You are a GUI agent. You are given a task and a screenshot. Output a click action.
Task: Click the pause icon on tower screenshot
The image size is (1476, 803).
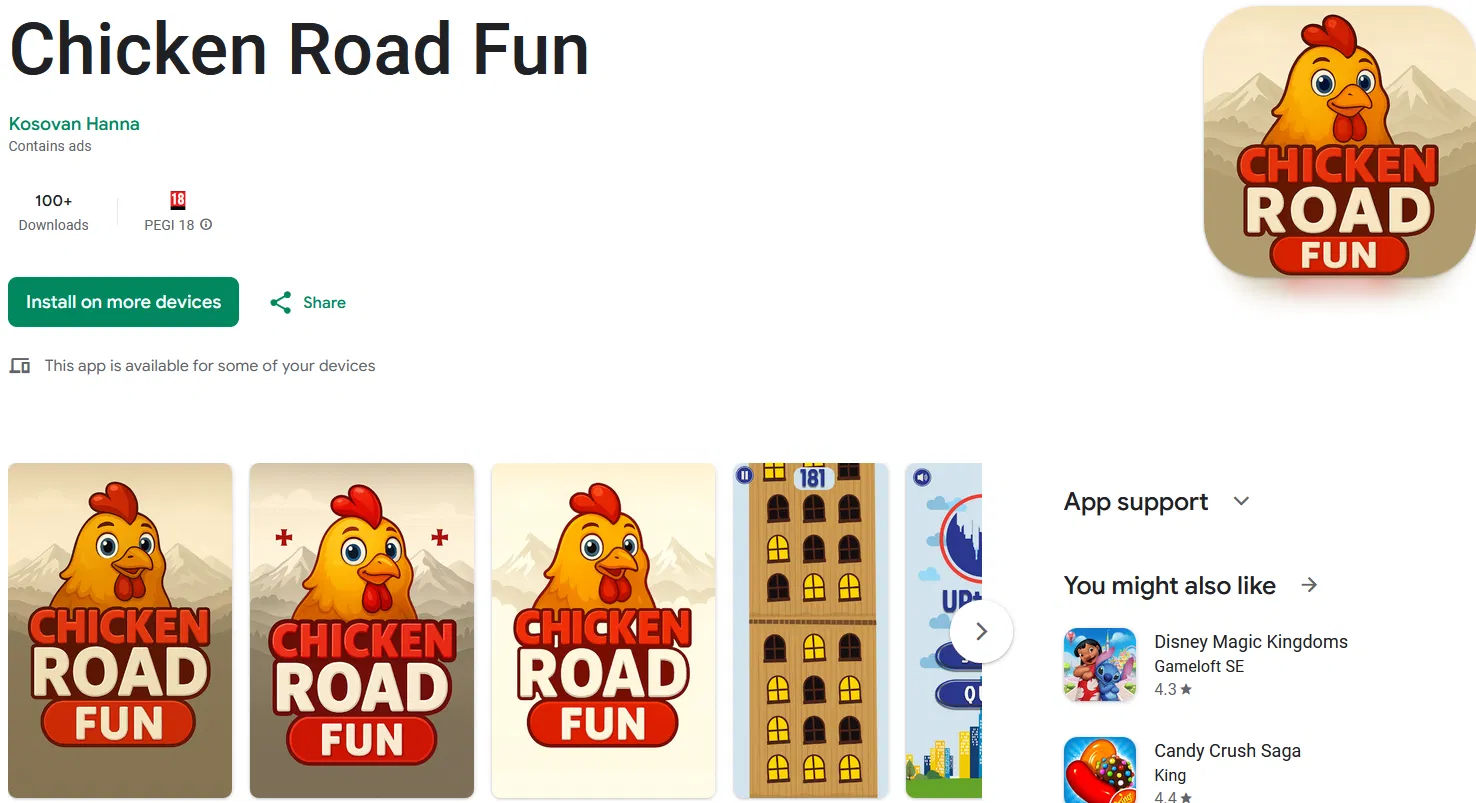tap(744, 475)
